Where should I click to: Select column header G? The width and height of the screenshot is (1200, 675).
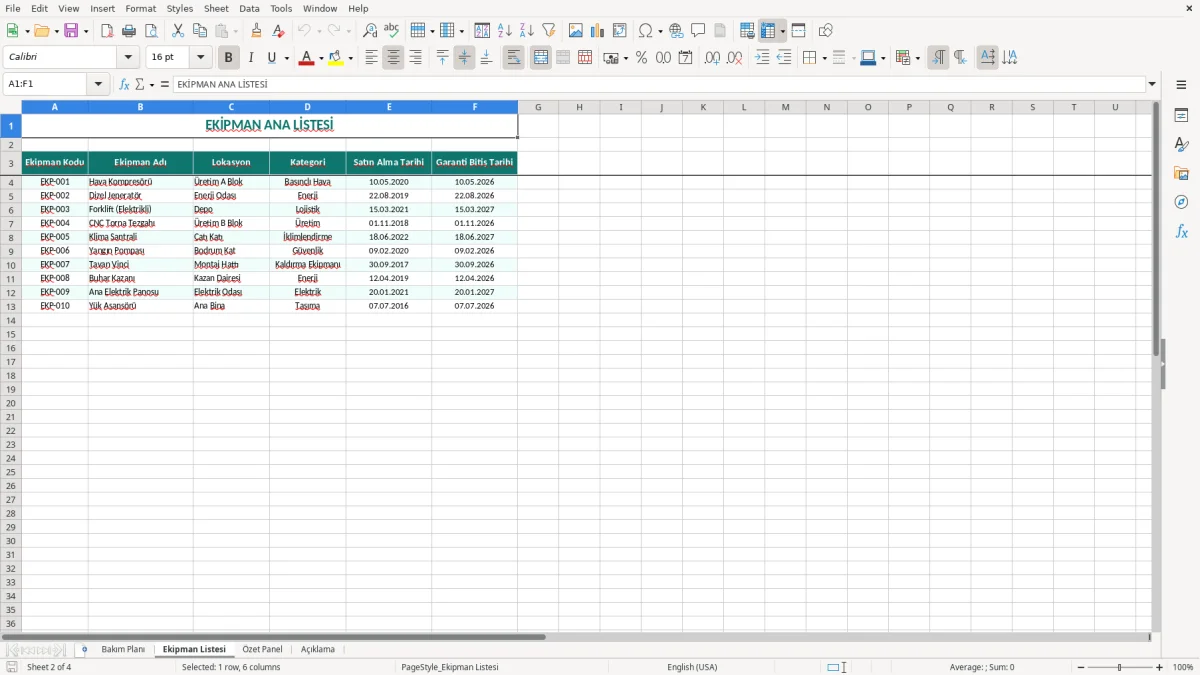(538, 107)
